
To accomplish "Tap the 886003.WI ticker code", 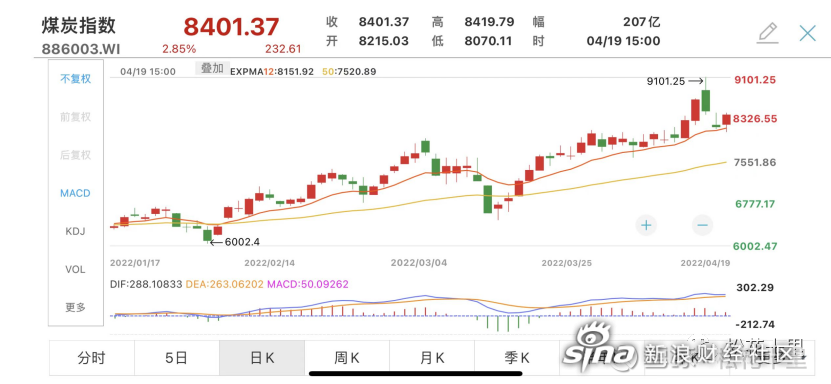I will click(81, 49).
